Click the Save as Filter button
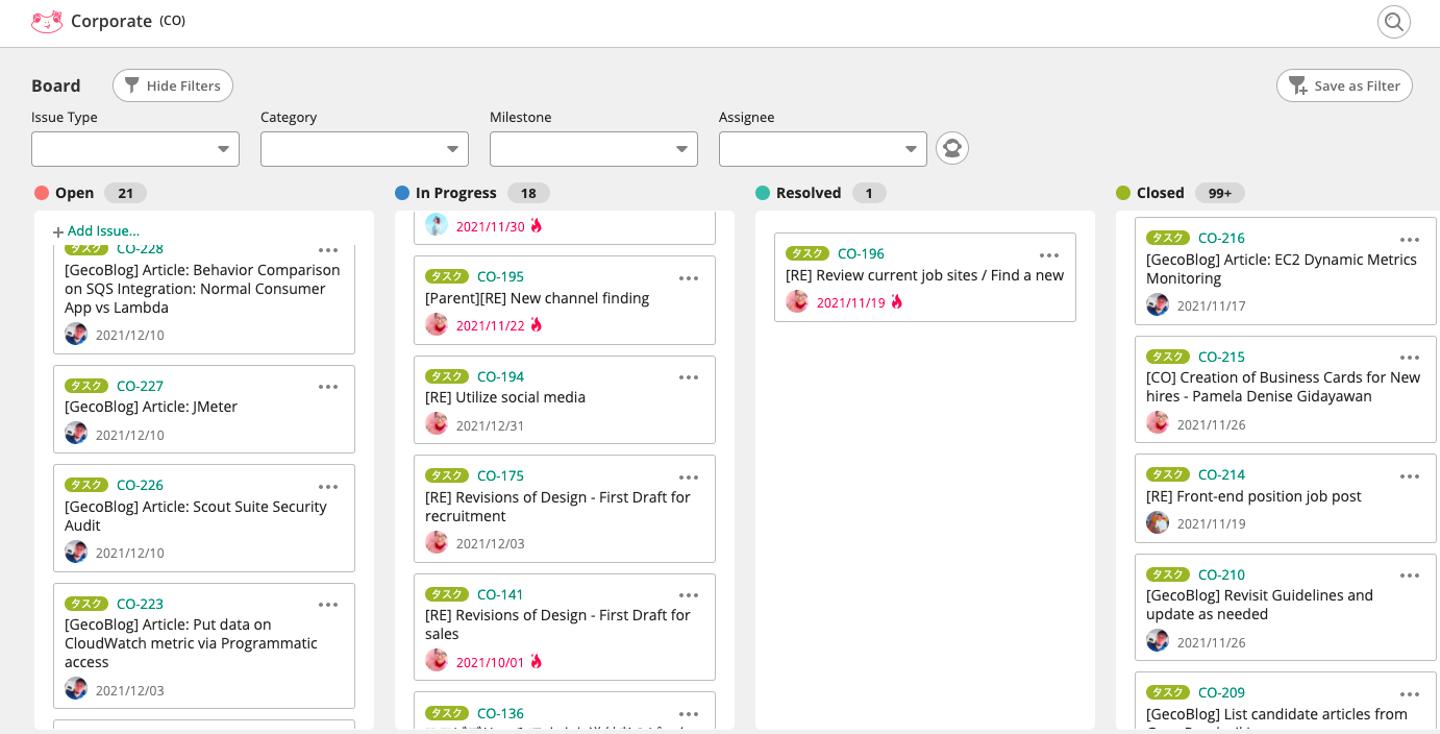1440x734 pixels. pyautogui.click(x=1344, y=86)
